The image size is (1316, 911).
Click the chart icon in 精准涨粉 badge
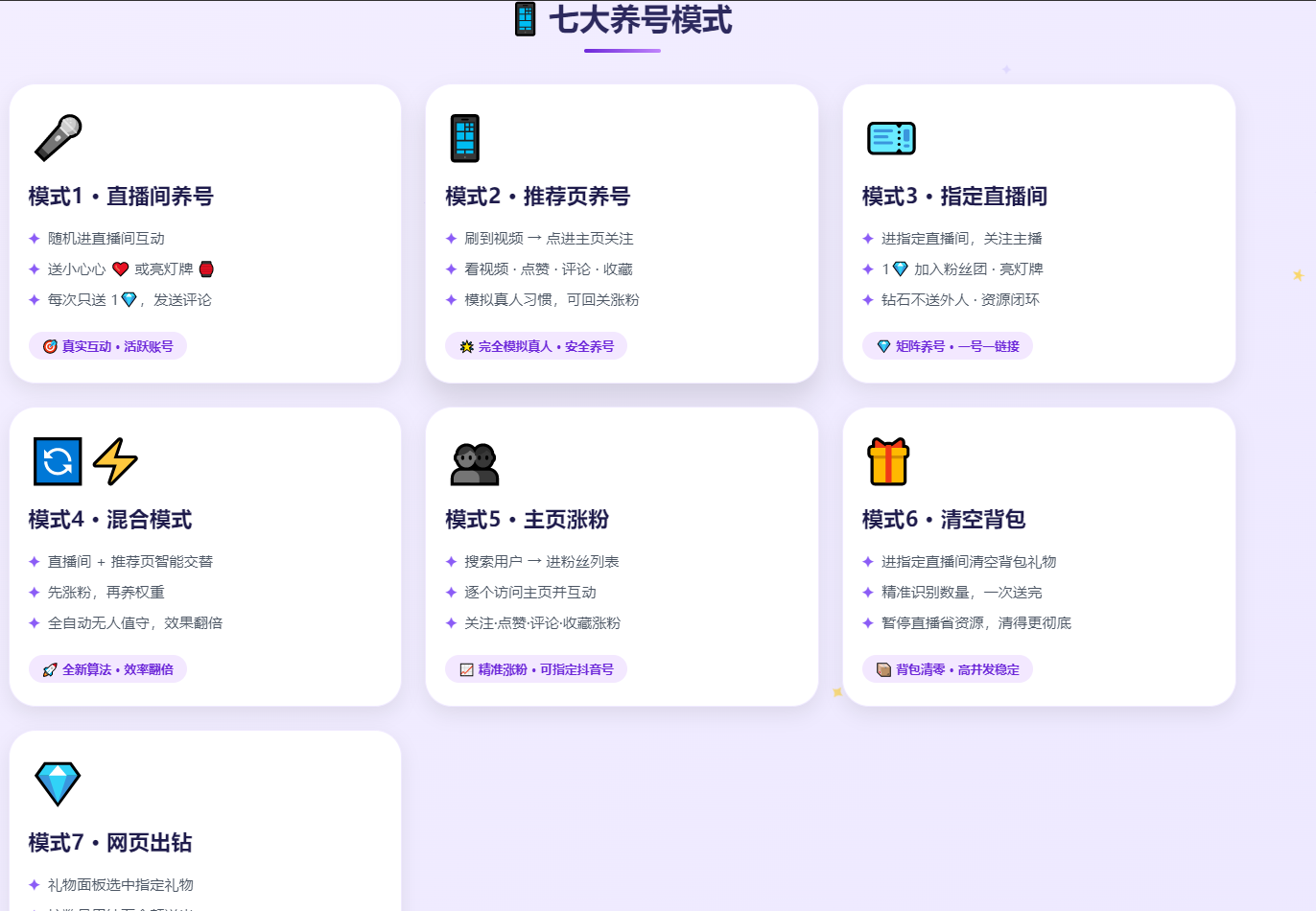[466, 669]
